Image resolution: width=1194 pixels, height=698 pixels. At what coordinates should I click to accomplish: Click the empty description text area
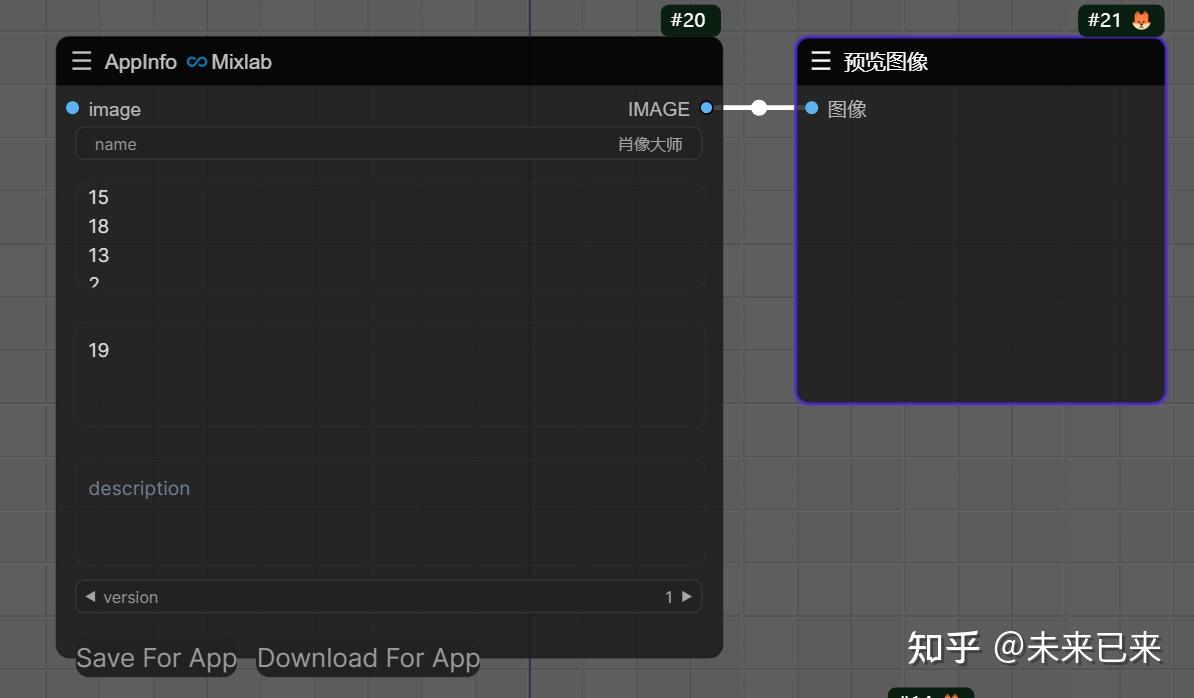click(389, 510)
